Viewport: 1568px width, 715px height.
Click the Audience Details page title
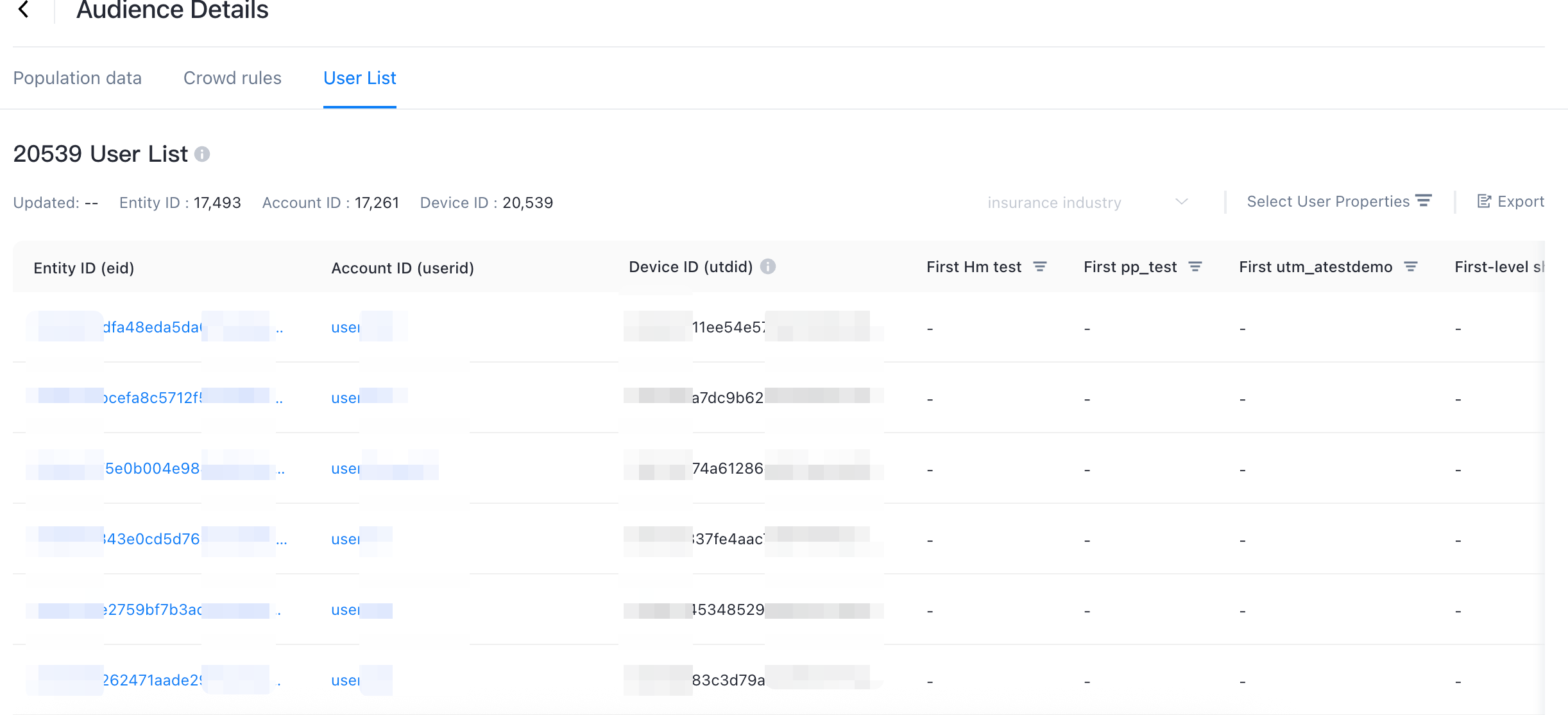tap(173, 10)
